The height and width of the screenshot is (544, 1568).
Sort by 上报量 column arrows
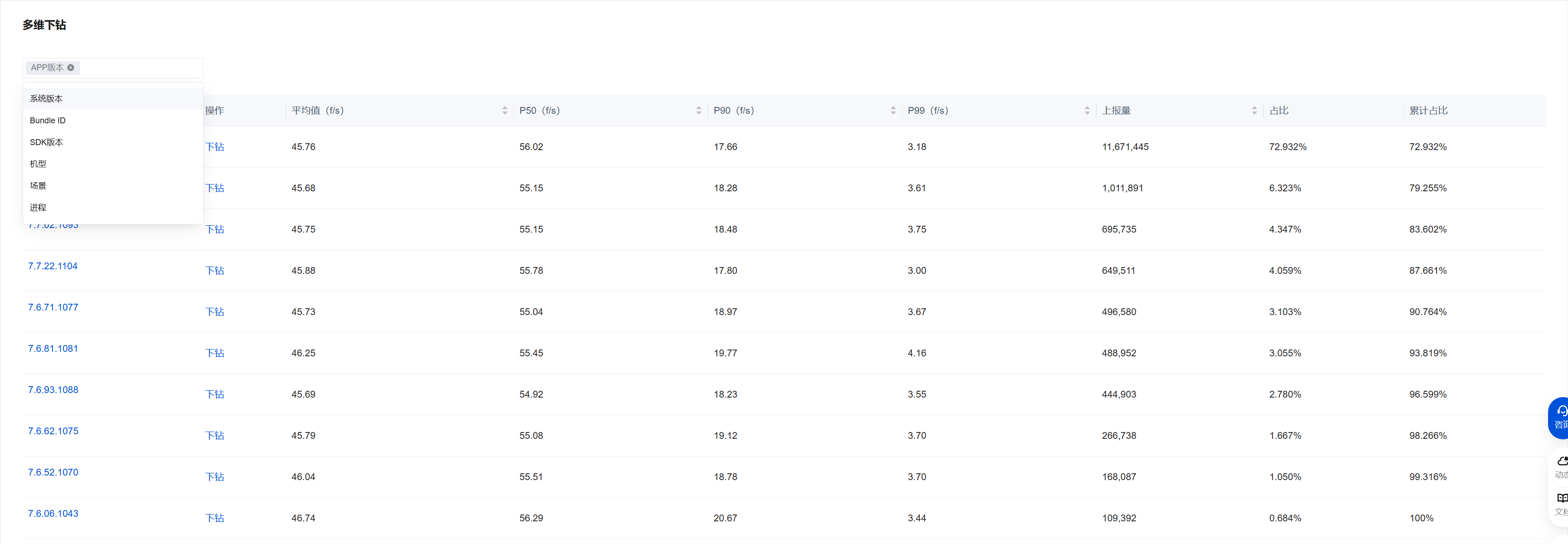click(1254, 110)
